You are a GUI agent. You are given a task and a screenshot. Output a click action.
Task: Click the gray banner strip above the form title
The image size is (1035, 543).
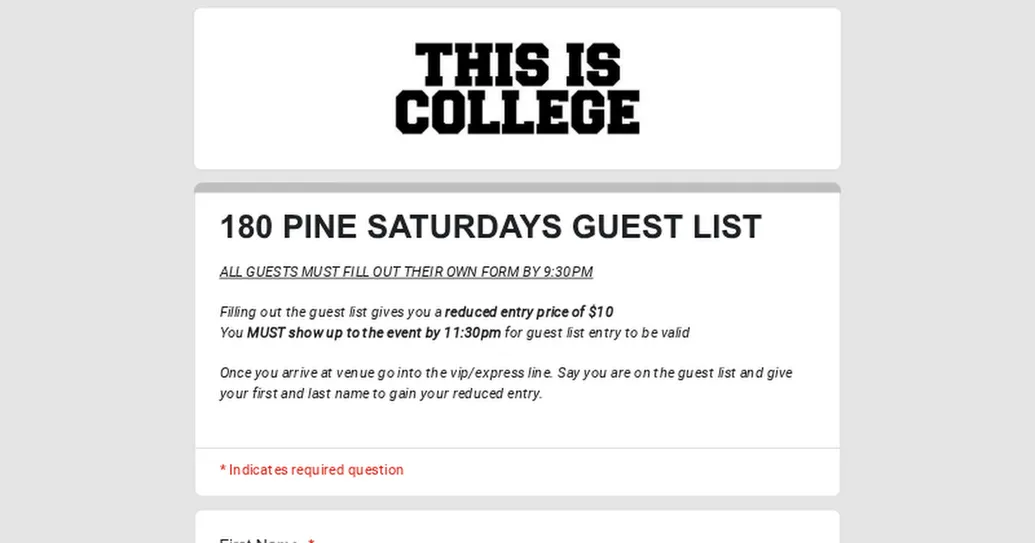pos(517,188)
